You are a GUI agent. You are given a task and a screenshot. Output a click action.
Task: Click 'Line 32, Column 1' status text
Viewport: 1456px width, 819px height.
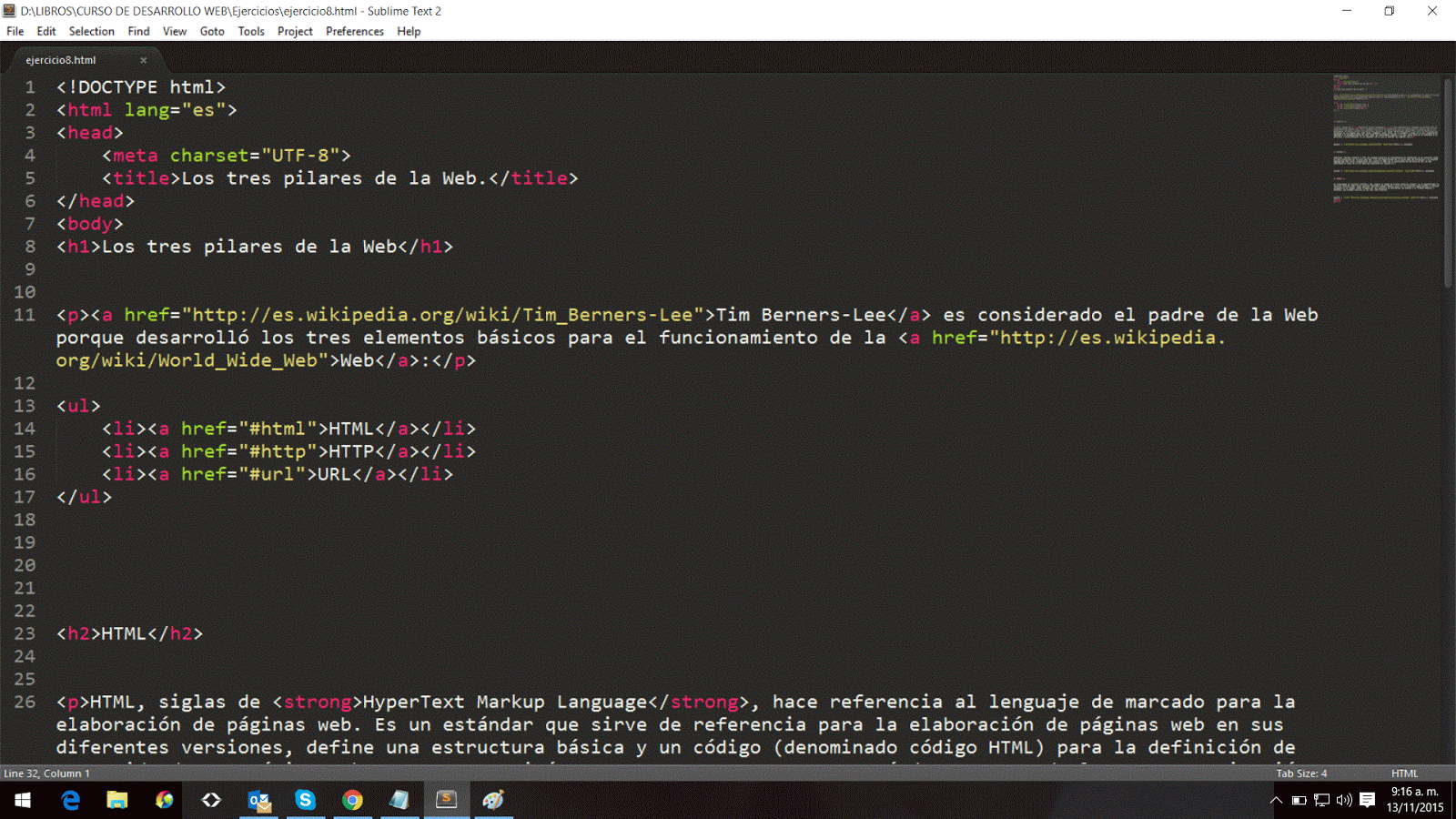coord(46,773)
